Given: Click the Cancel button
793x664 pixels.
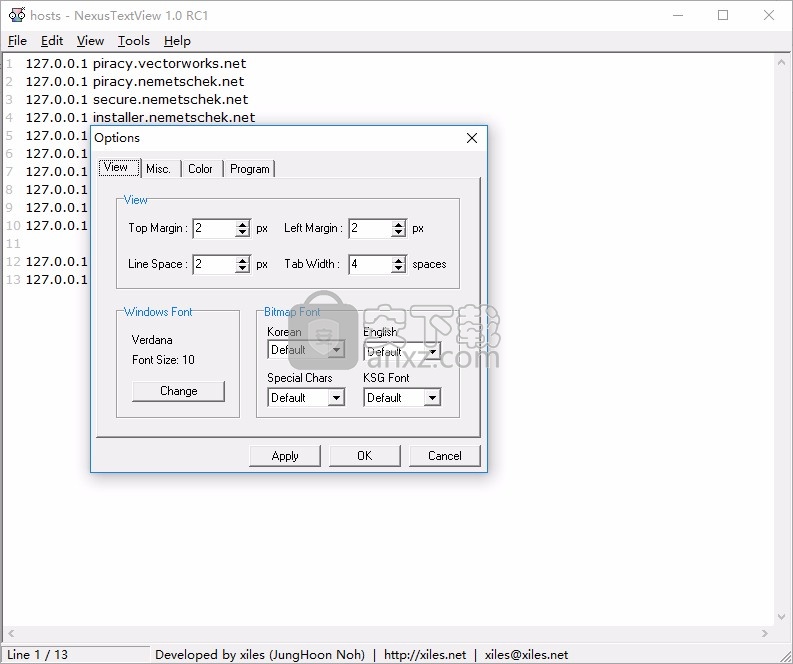Looking at the screenshot, I should [445, 456].
